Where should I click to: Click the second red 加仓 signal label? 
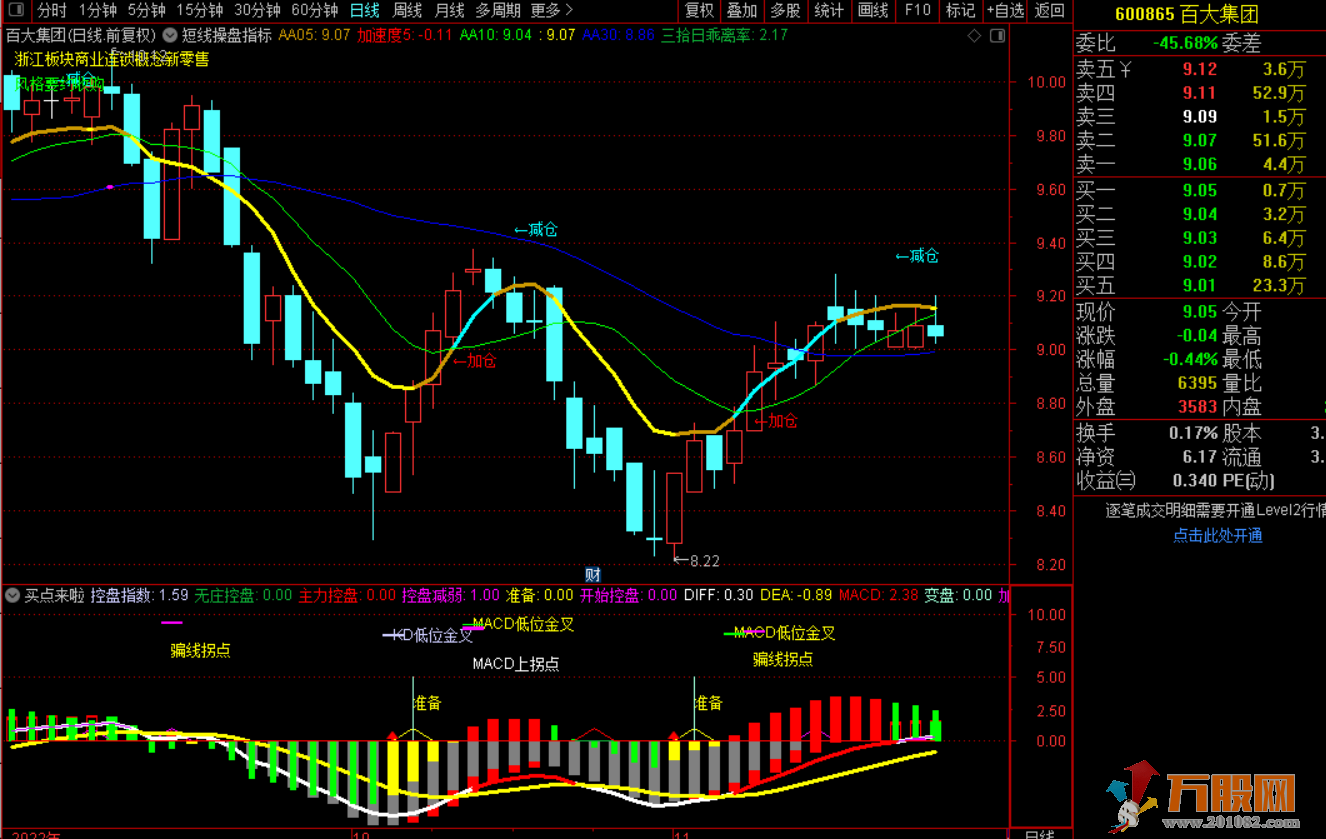coord(776,420)
